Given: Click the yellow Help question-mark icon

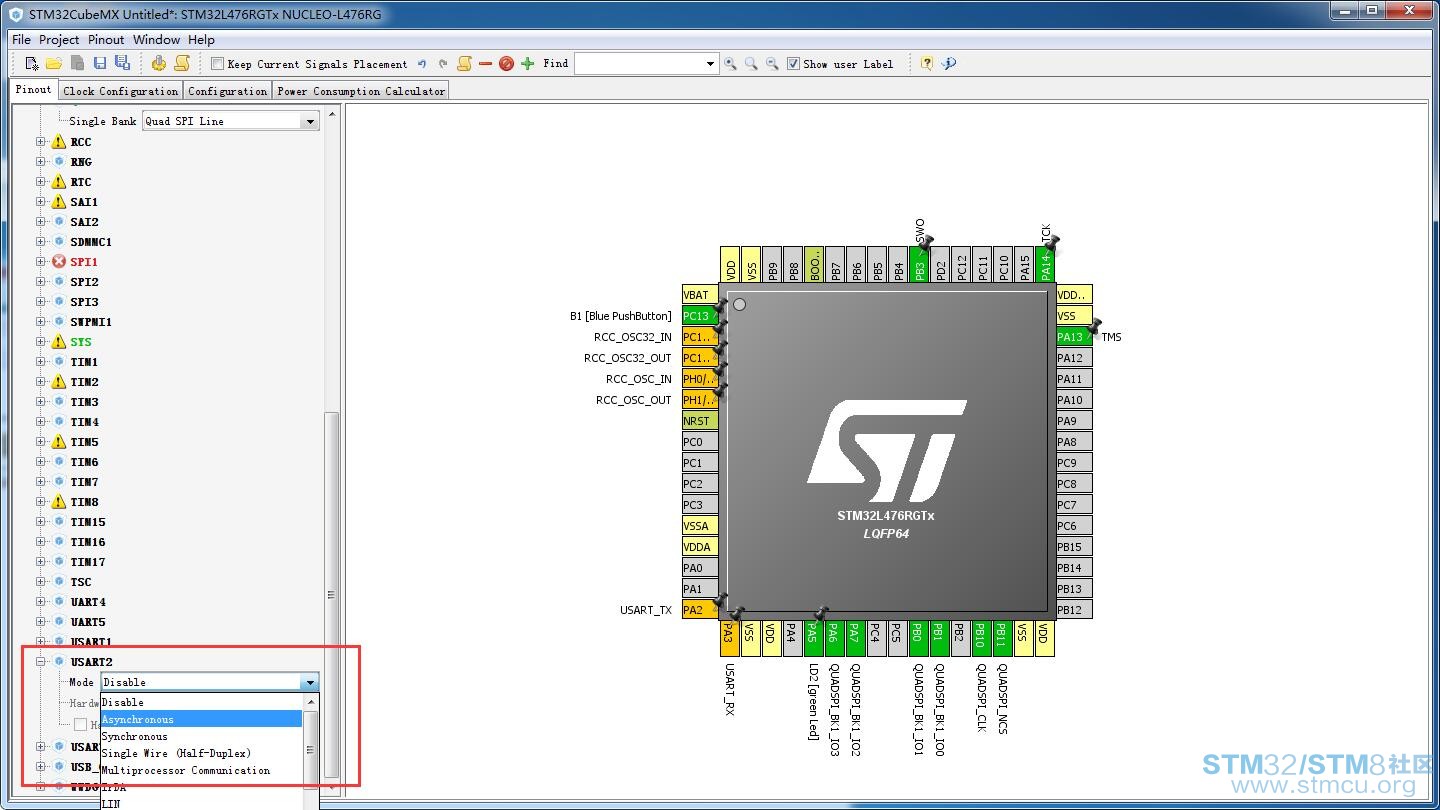Looking at the screenshot, I should coord(927,64).
